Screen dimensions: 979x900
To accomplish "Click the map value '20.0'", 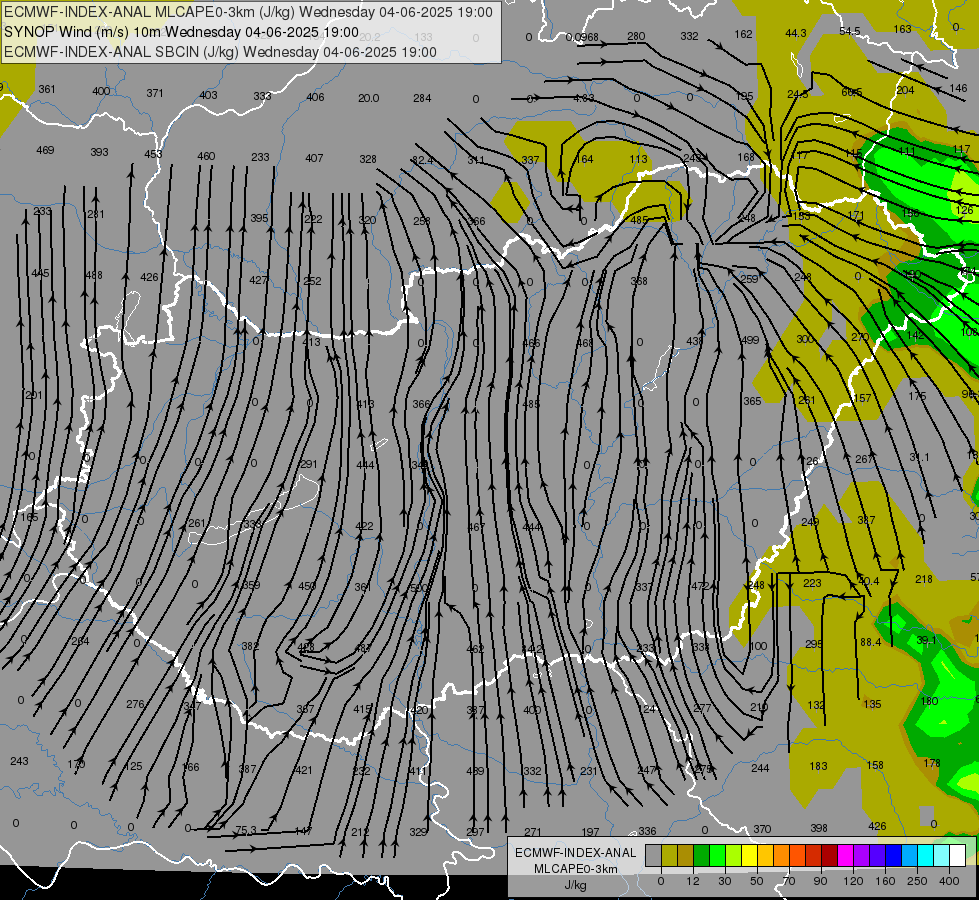I will point(368,98).
